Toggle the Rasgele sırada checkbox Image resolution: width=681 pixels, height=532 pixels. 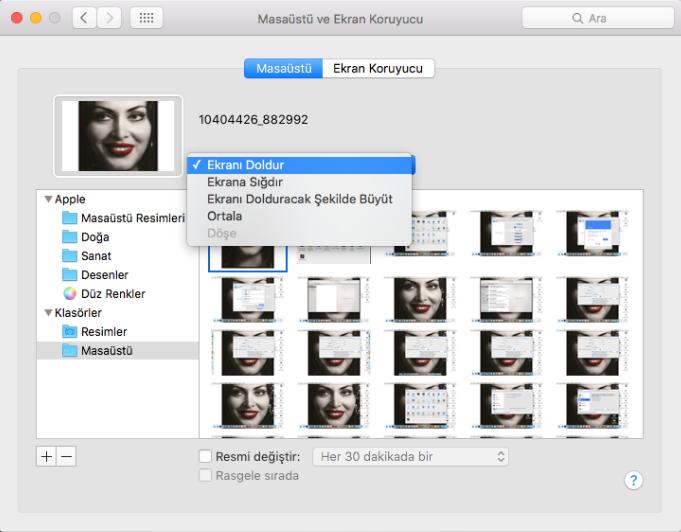click(206, 476)
